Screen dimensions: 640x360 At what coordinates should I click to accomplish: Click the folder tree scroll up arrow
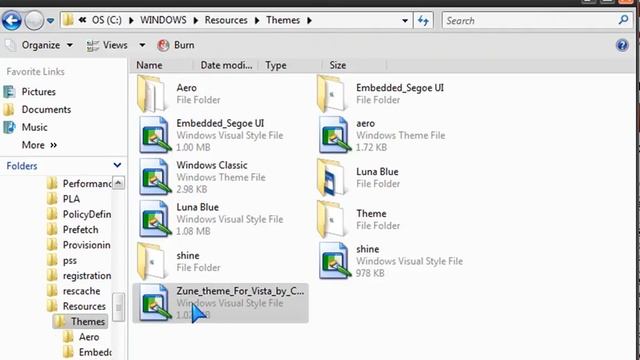118,183
